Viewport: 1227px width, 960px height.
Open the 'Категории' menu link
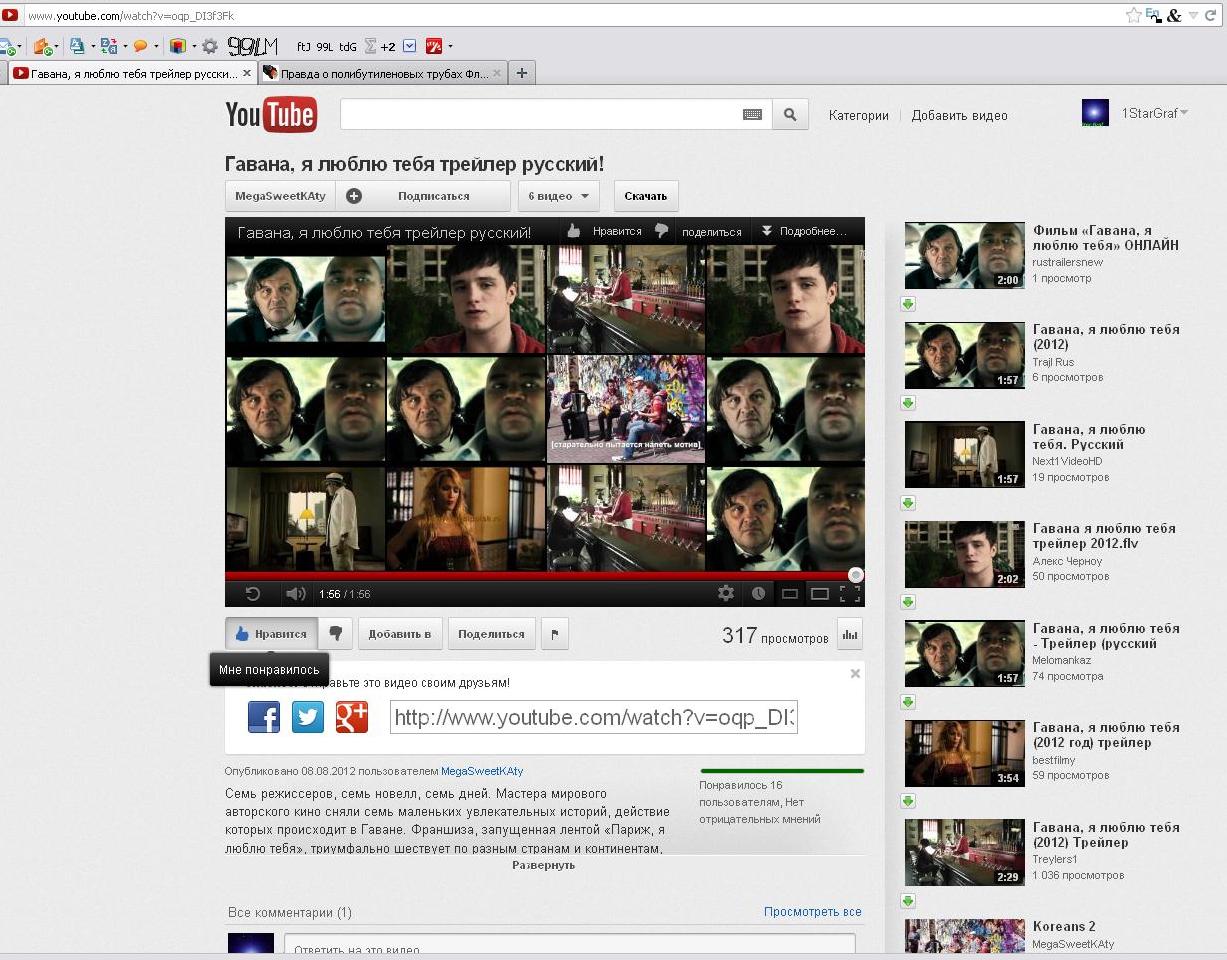[x=858, y=115]
